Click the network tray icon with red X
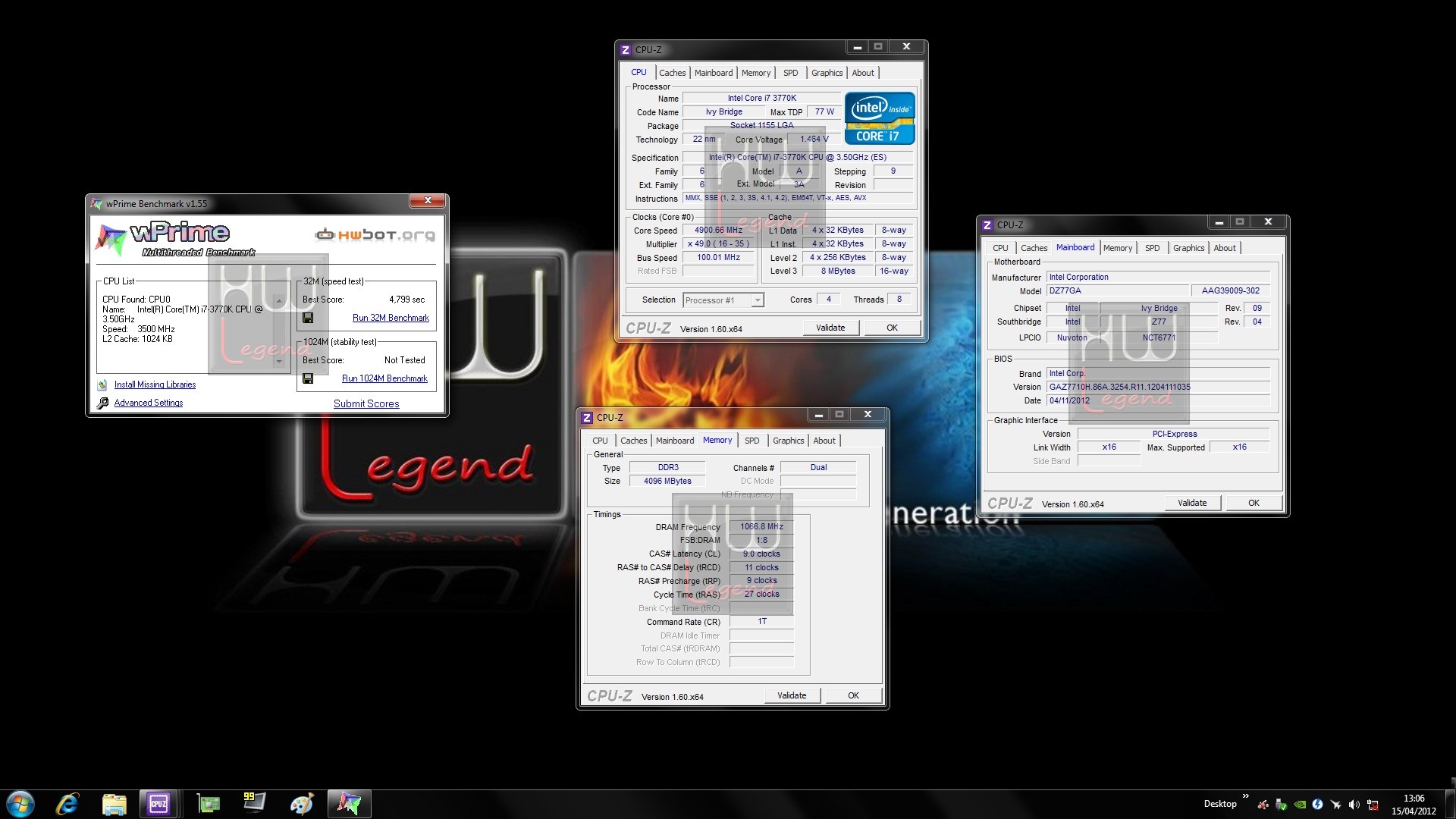The height and width of the screenshot is (819, 1456). [x=1373, y=805]
